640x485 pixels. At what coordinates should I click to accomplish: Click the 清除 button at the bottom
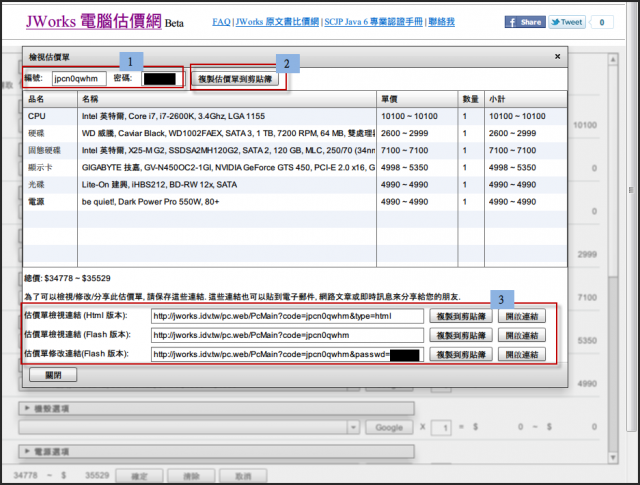[x=191, y=476]
